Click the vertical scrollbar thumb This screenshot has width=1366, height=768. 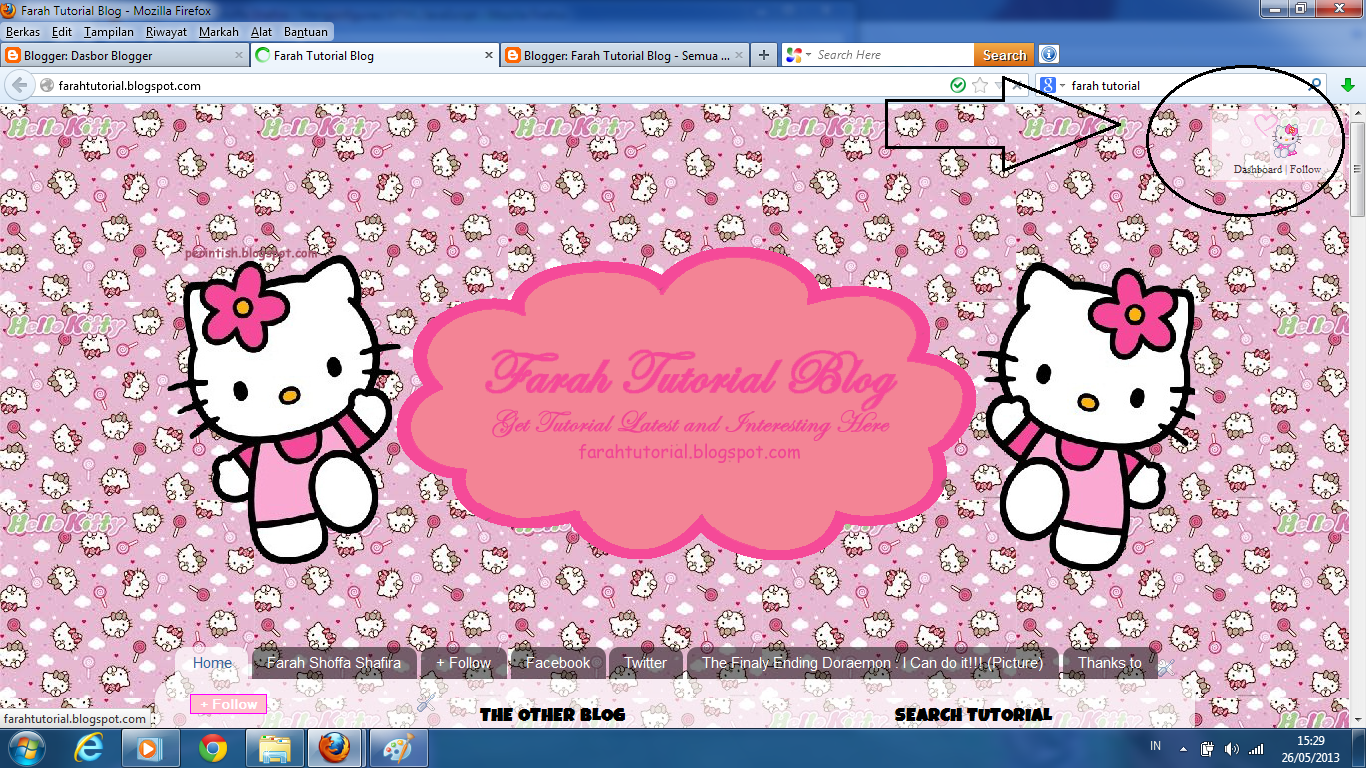(x=1357, y=168)
